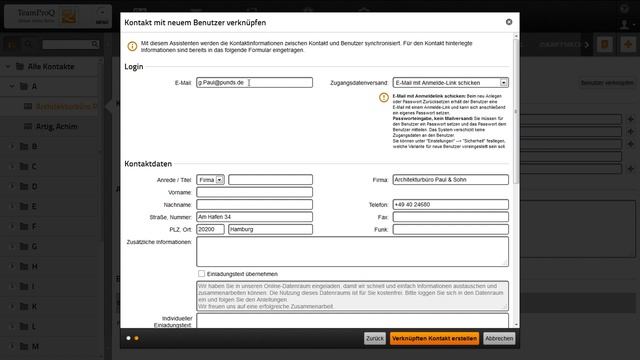Image resolution: width=640 pixels, height=360 pixels.
Task: Enable the Einladungstext übernehmen checkbox
Action: coord(201,273)
